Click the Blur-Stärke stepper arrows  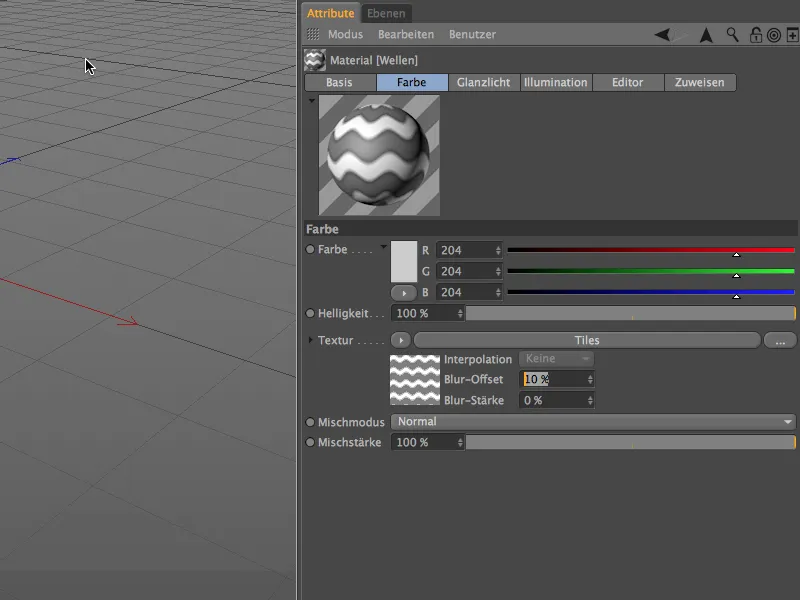pos(590,400)
